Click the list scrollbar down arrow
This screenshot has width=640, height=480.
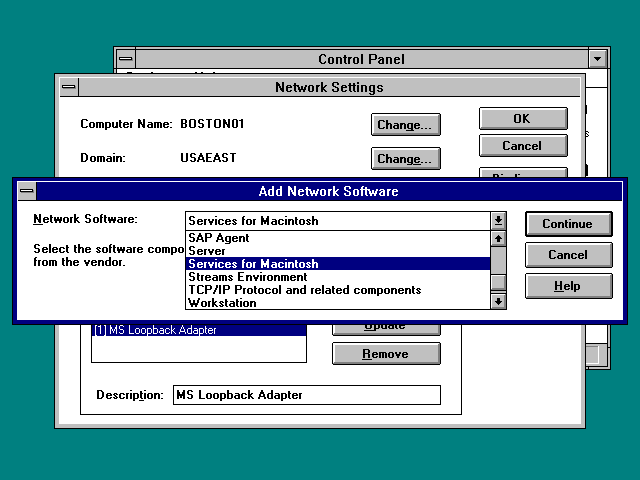pyautogui.click(x=498, y=302)
